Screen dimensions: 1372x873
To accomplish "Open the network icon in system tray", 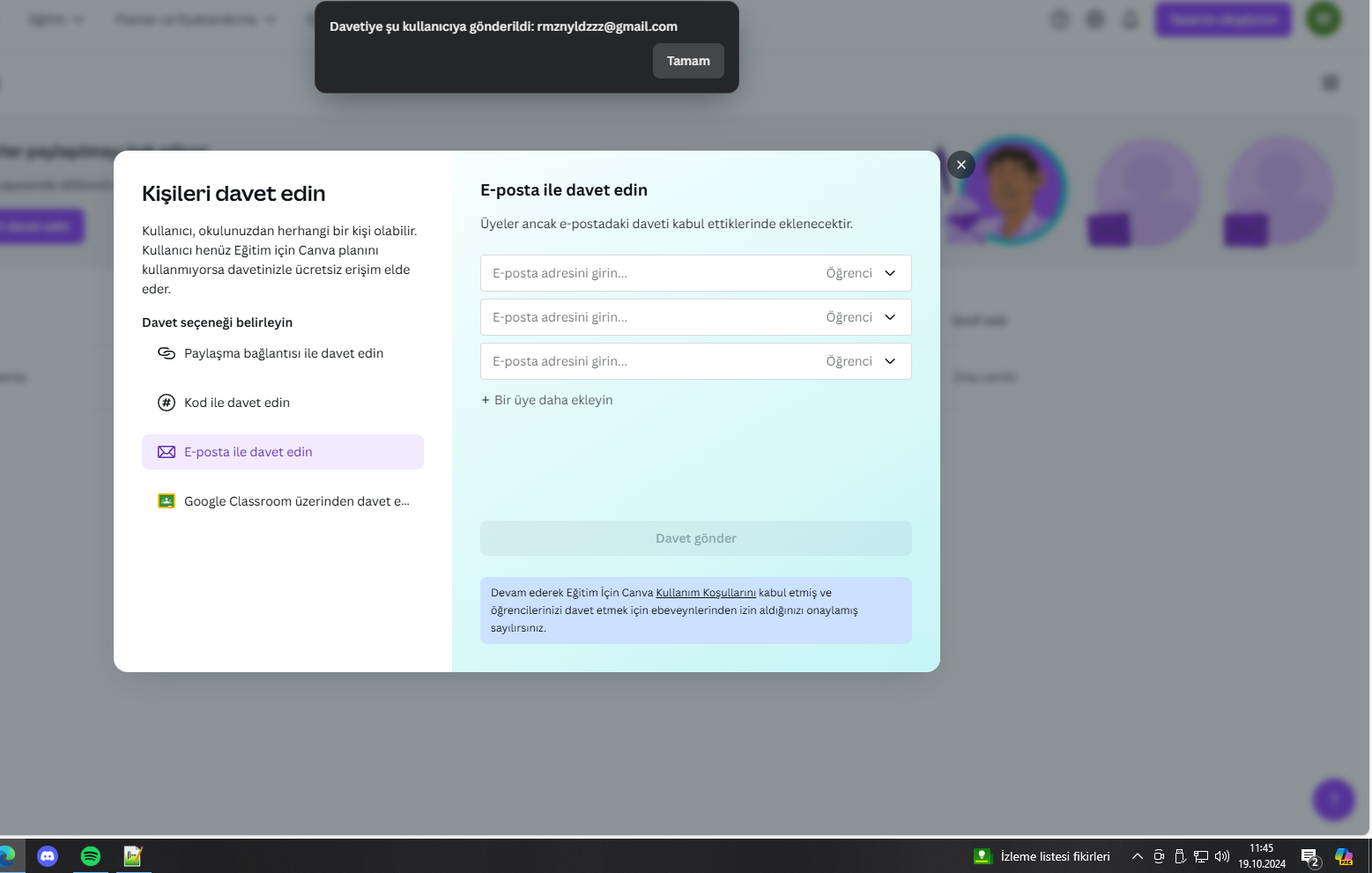I will [x=1201, y=856].
